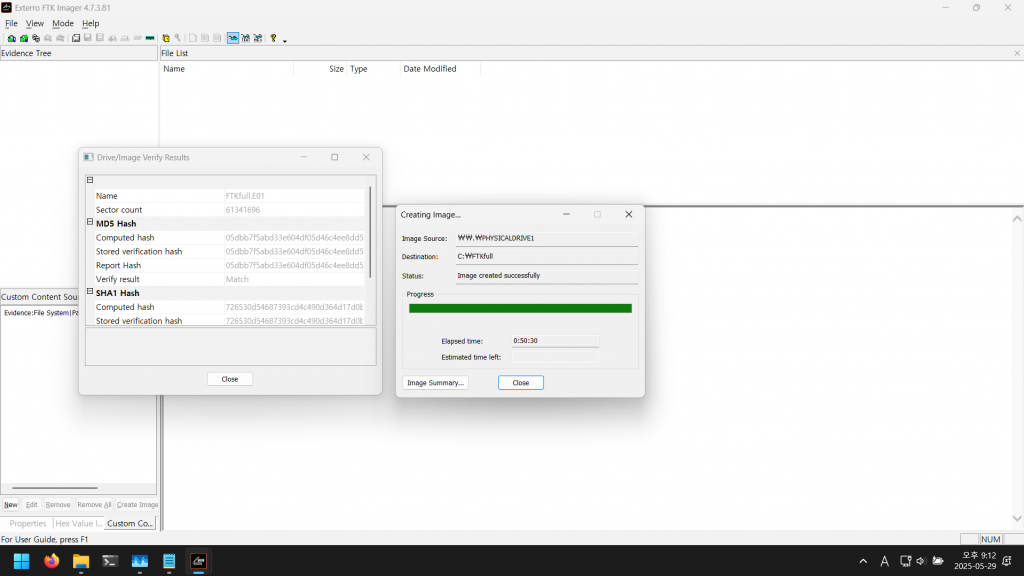
Task: Click the Export Files toolbar icon
Action: click(193, 39)
